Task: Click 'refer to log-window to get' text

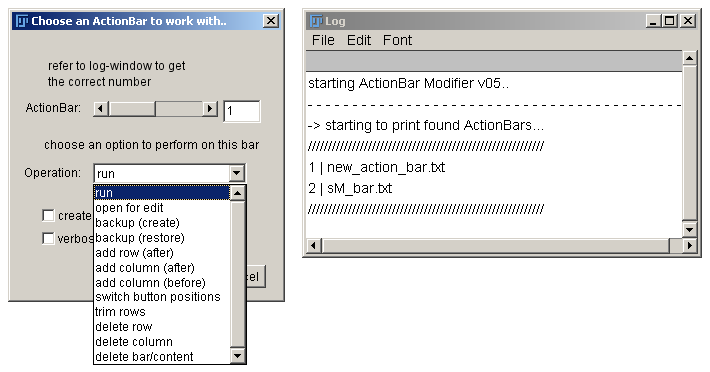Action: click(x=116, y=66)
